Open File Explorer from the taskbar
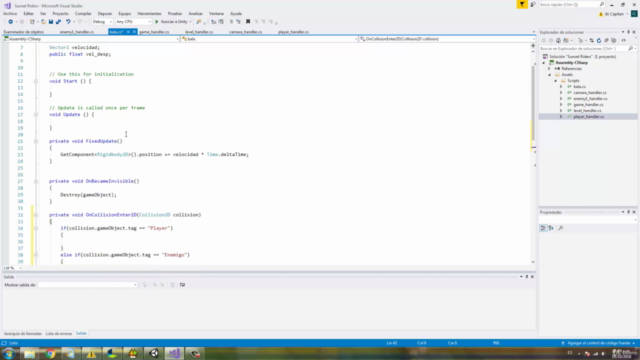The width and height of the screenshot is (640, 360). (29, 353)
